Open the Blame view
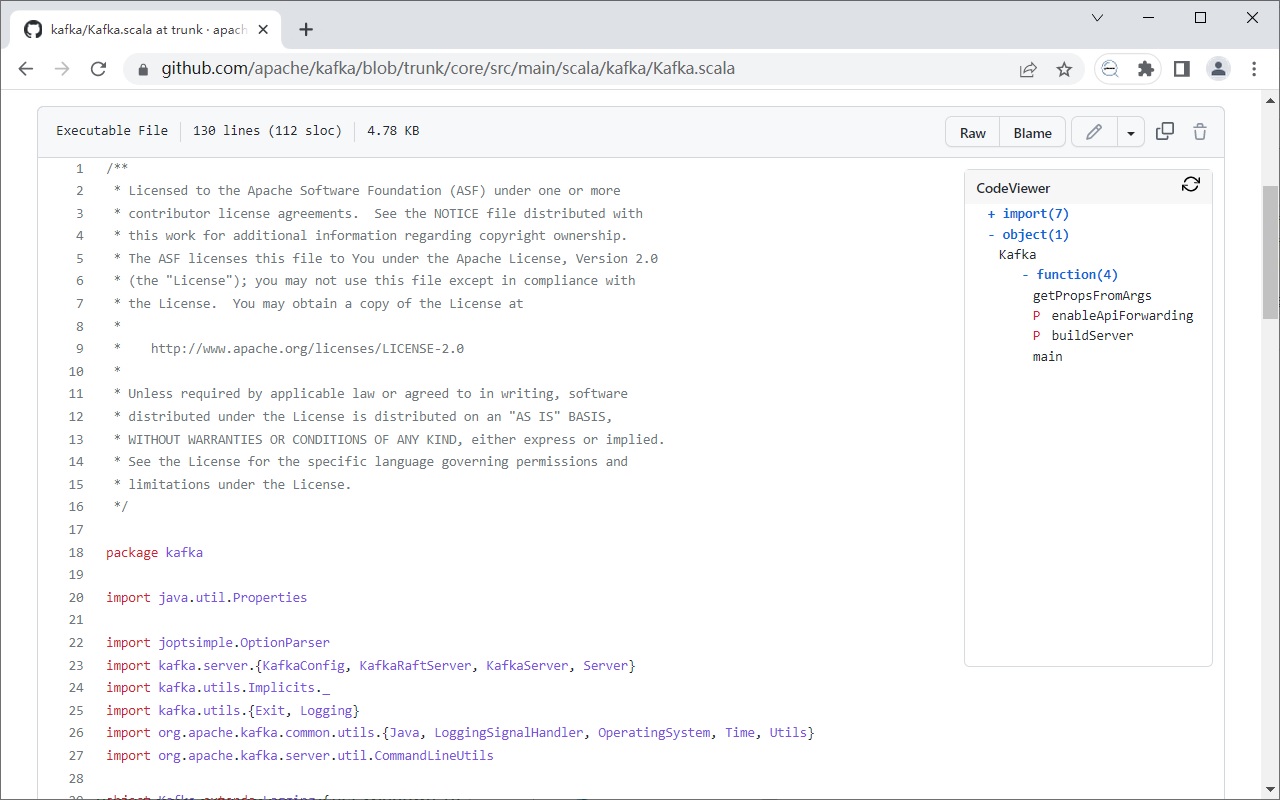This screenshot has height=800, width=1280. [1032, 131]
